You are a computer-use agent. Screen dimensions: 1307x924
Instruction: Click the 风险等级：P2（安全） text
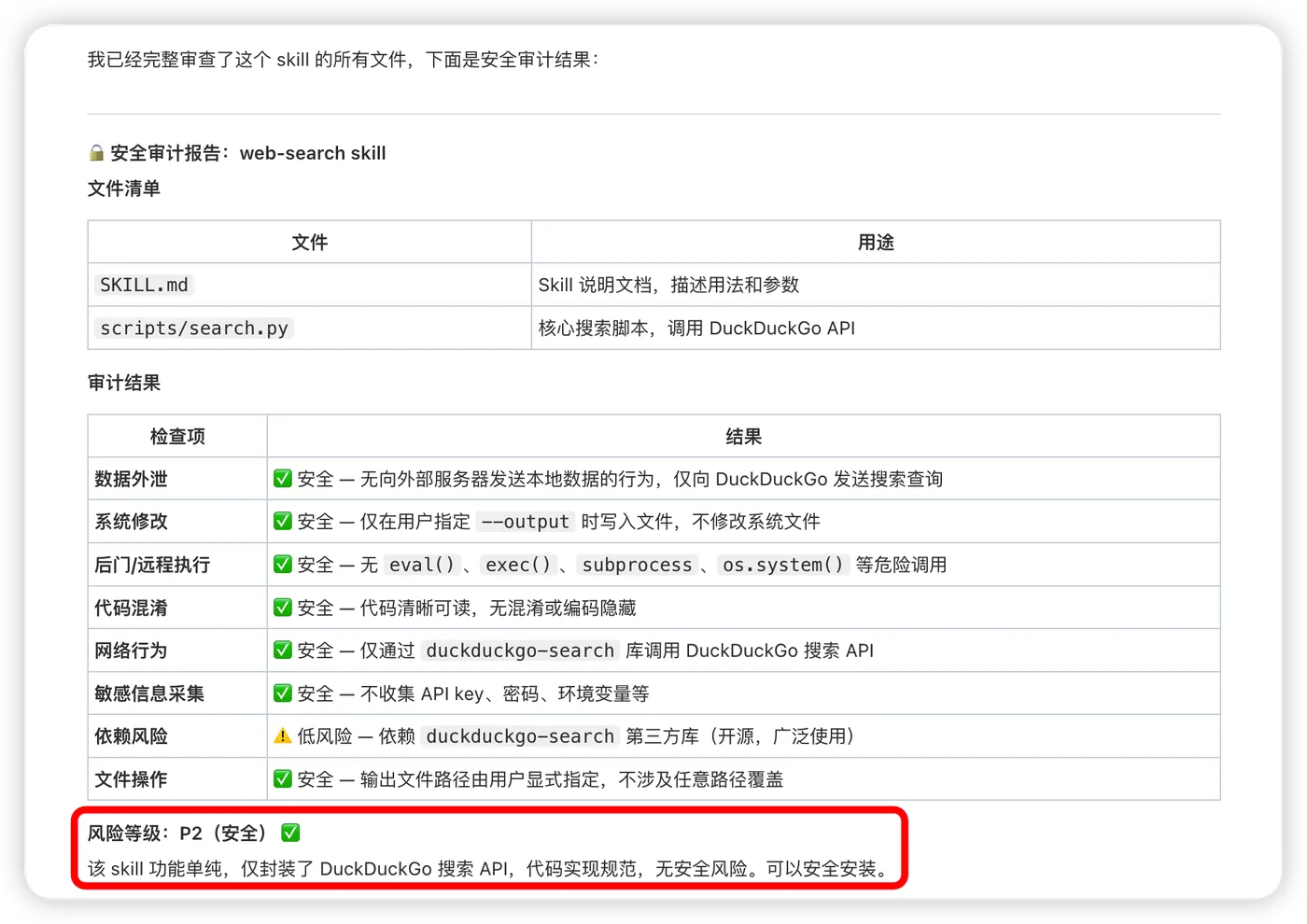pos(177,833)
